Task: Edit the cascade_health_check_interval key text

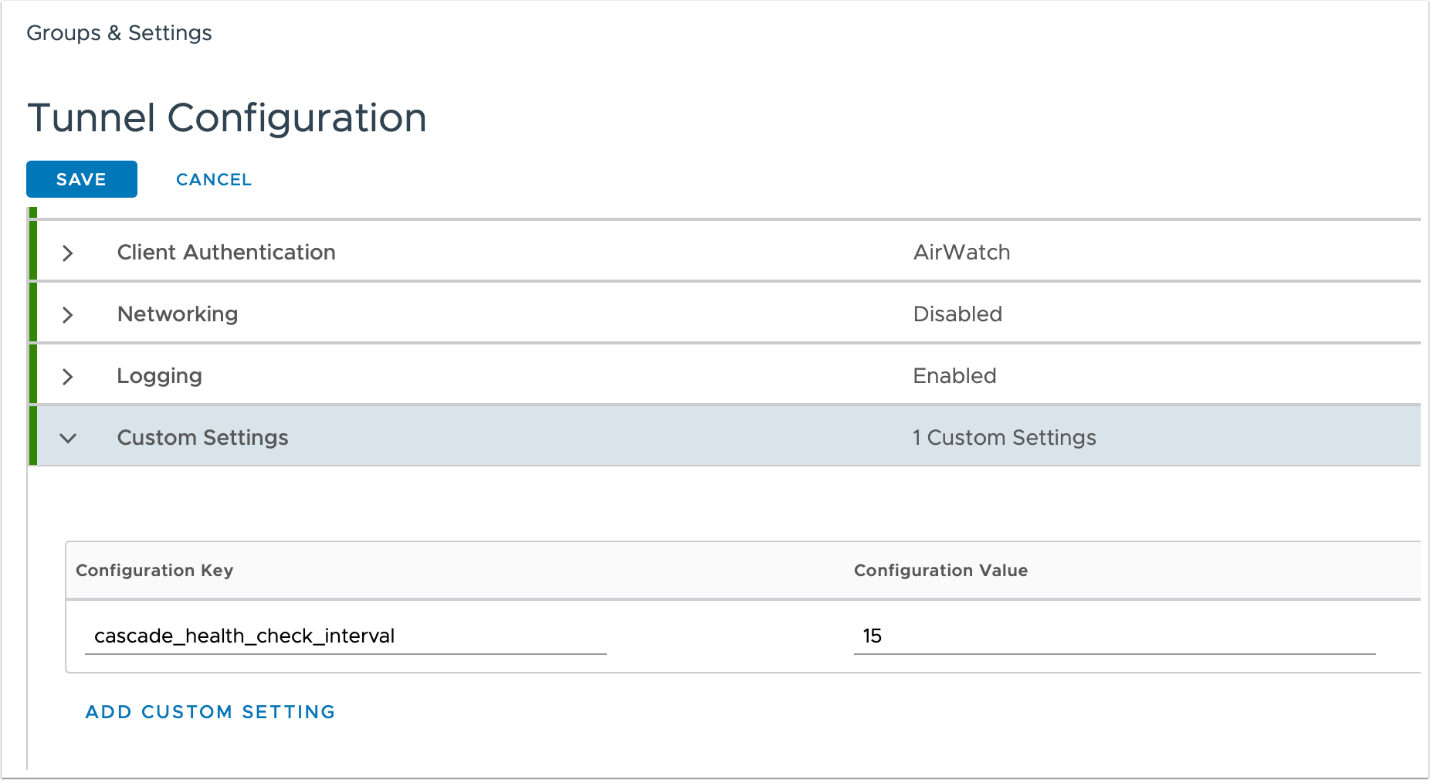Action: [244, 636]
